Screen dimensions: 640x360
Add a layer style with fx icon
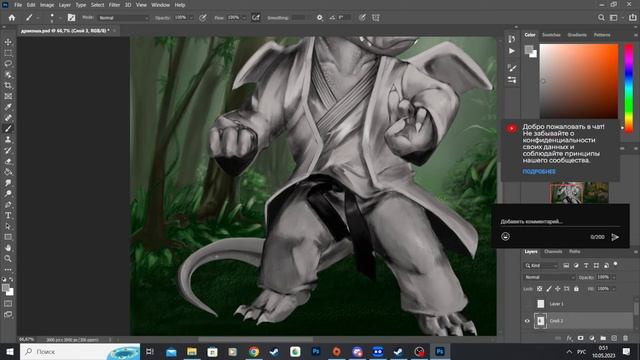tap(569, 338)
